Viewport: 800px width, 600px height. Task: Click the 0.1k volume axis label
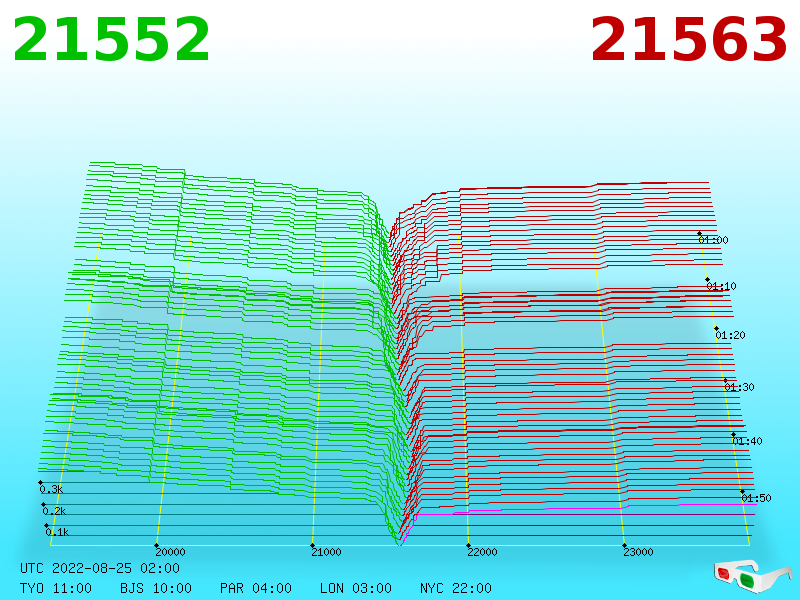(57, 532)
